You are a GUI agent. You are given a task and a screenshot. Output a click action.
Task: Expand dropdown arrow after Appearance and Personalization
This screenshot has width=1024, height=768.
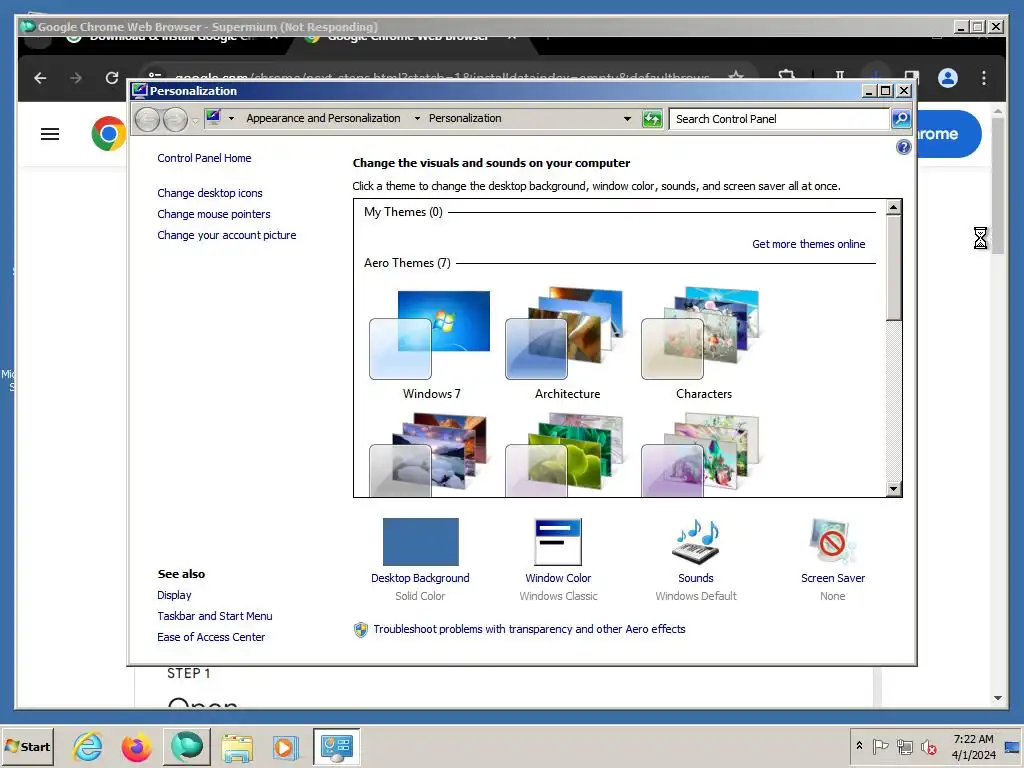click(x=417, y=118)
